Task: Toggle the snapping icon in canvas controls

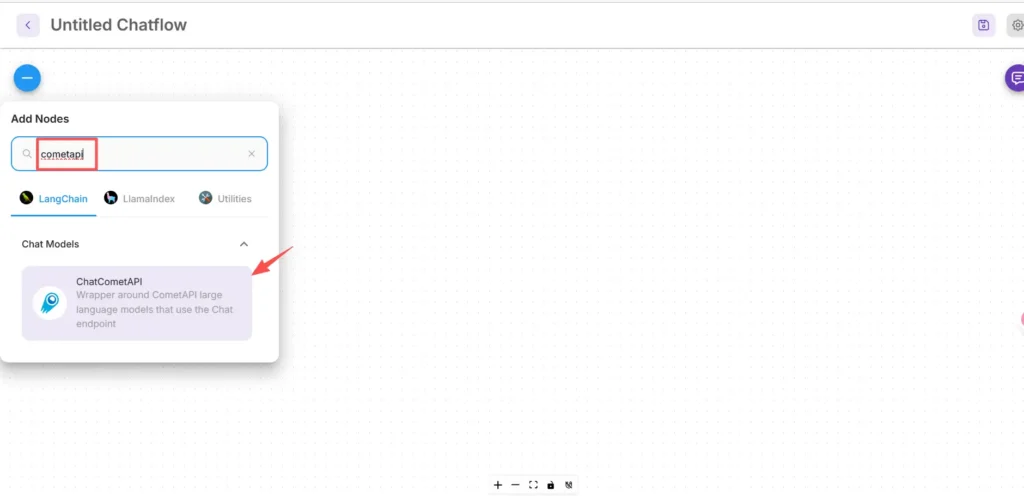Action: pos(568,485)
